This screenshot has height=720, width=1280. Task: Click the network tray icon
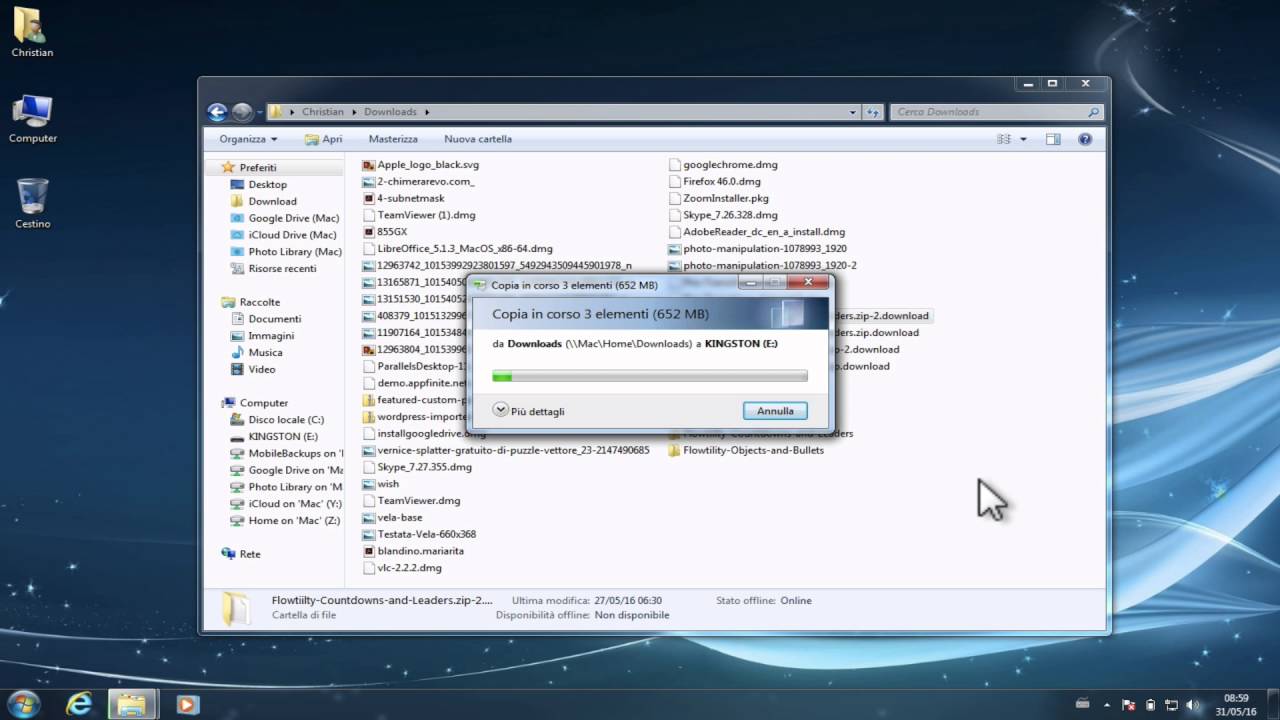point(1171,705)
